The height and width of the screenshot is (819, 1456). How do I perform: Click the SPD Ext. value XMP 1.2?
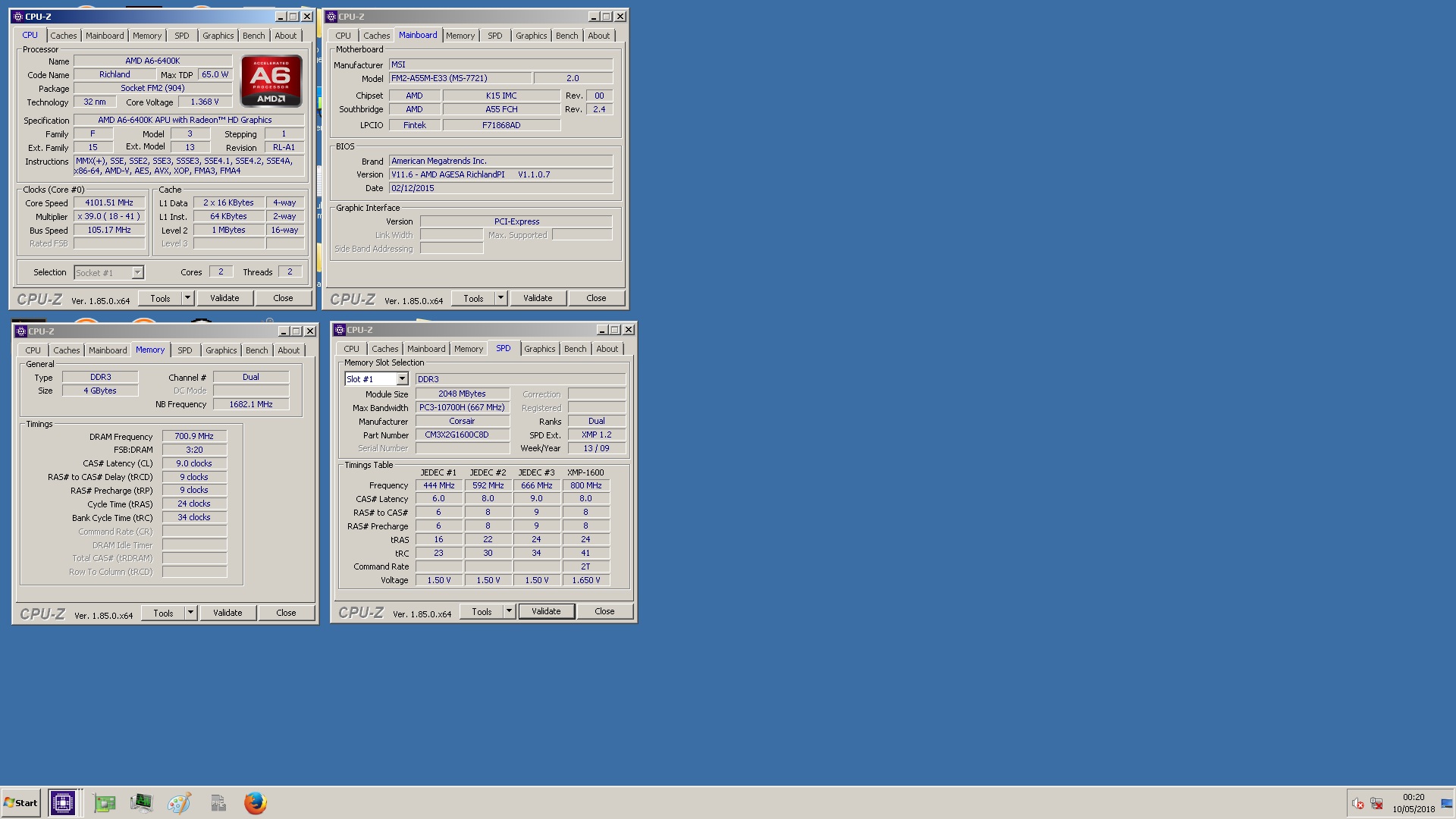(x=597, y=435)
